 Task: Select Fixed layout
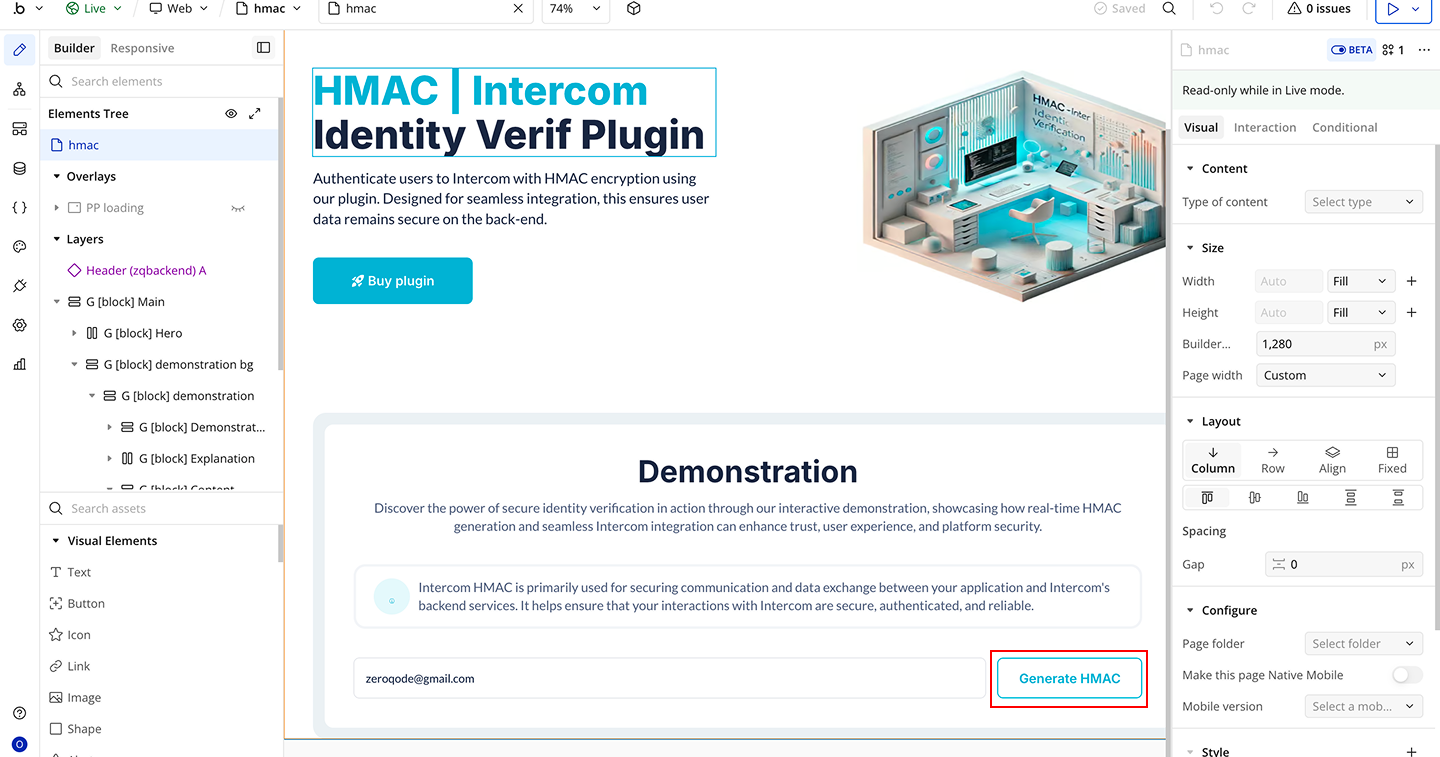click(1392, 460)
